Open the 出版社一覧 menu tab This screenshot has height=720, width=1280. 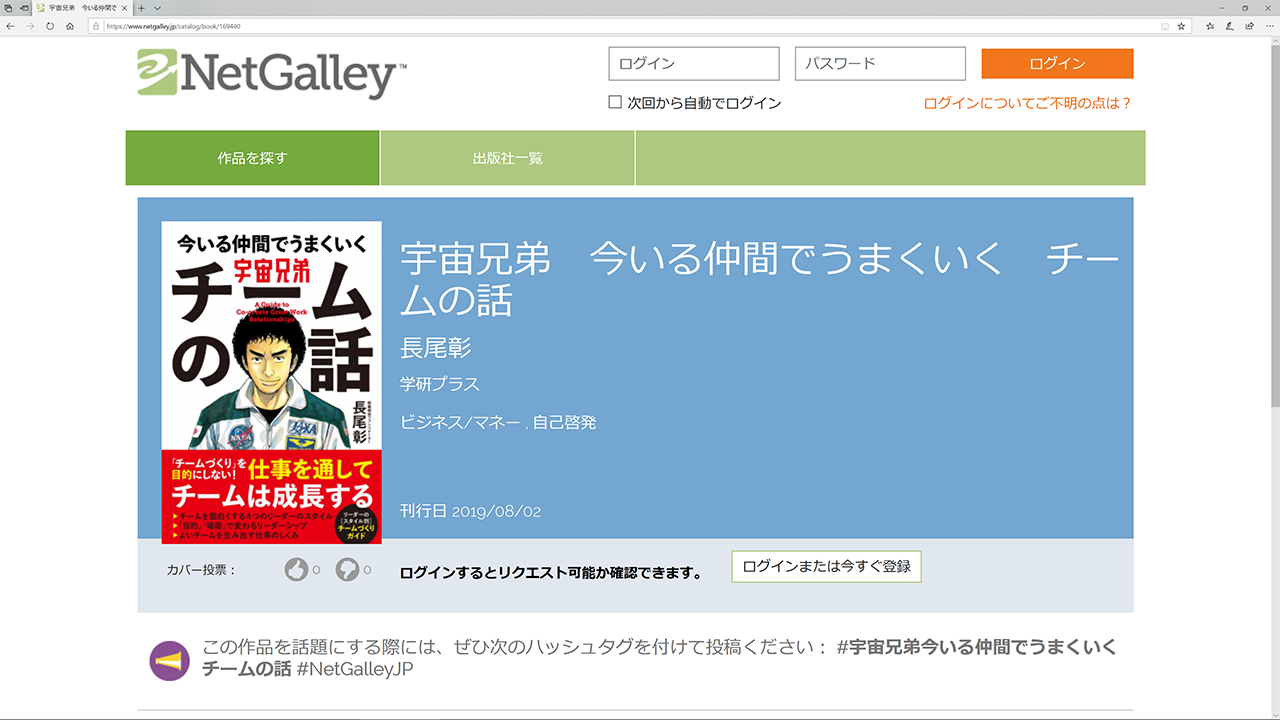tap(507, 158)
